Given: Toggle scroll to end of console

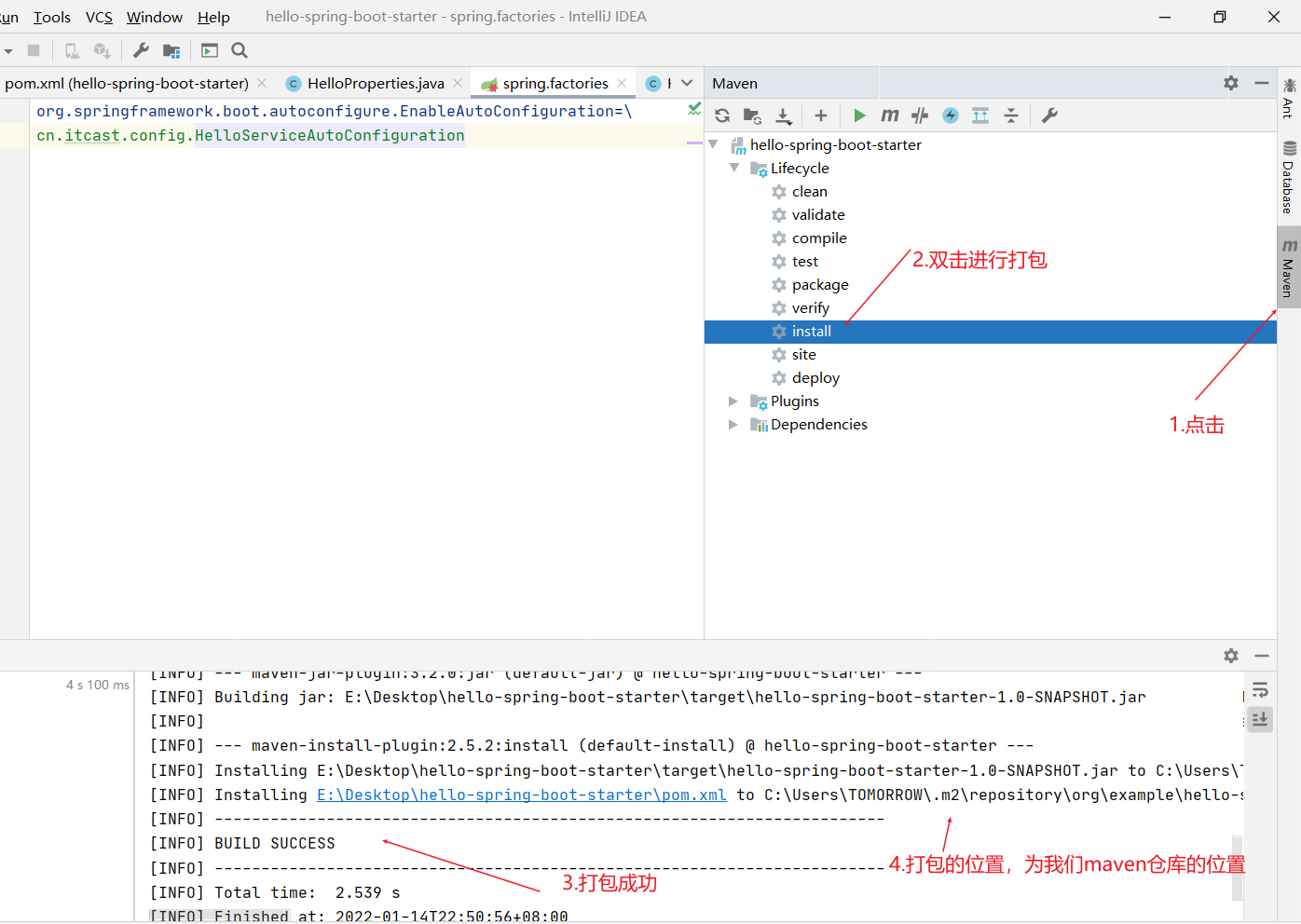Looking at the screenshot, I should pyautogui.click(x=1260, y=719).
